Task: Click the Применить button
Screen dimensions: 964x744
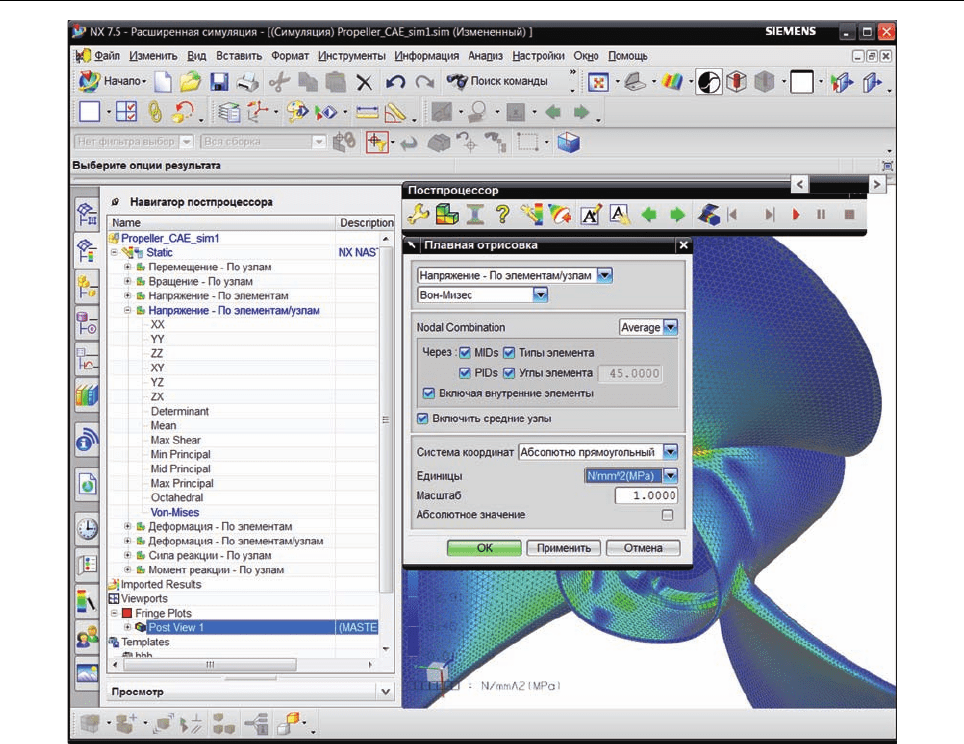Action: click(x=564, y=548)
